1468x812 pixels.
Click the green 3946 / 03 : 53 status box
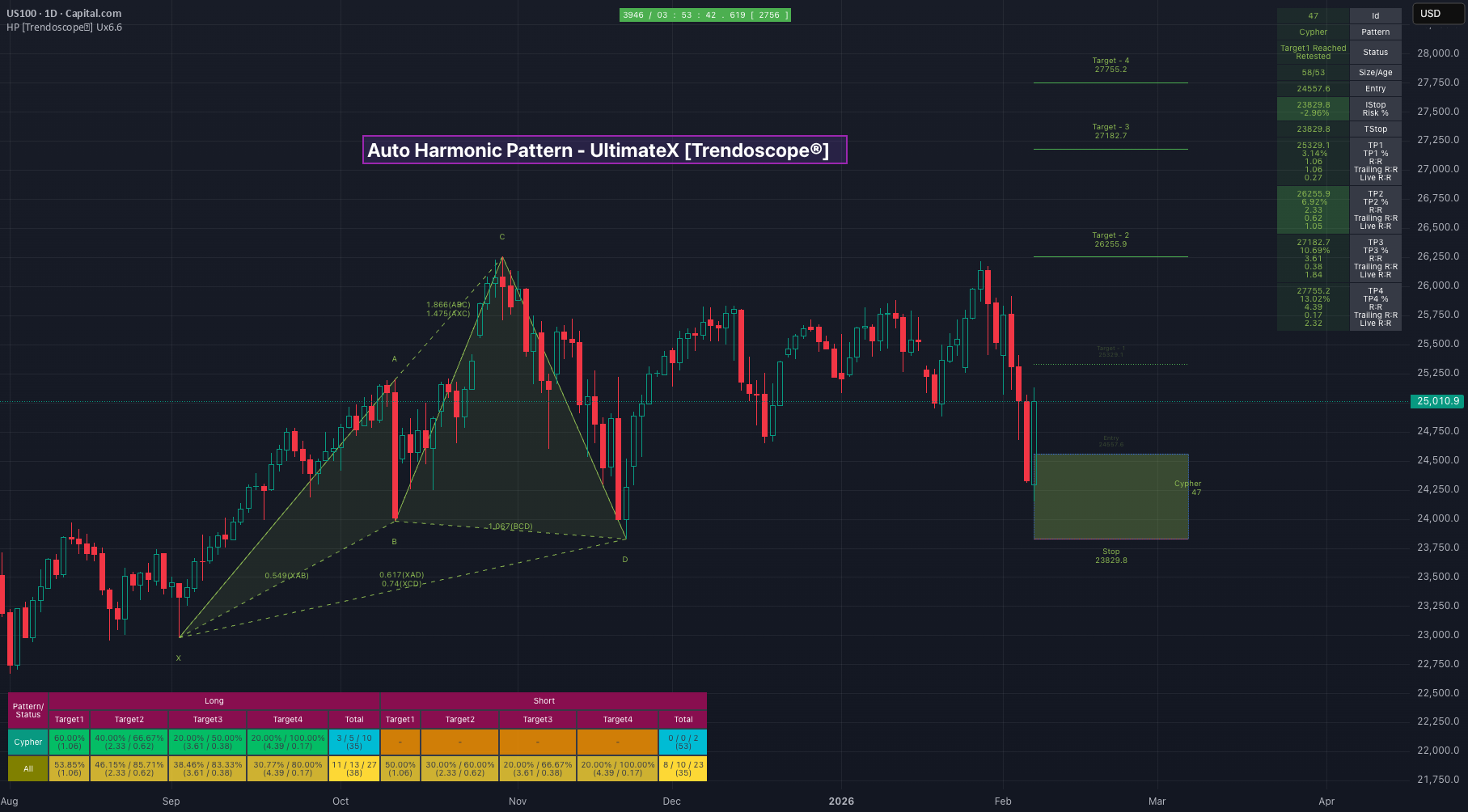point(704,15)
